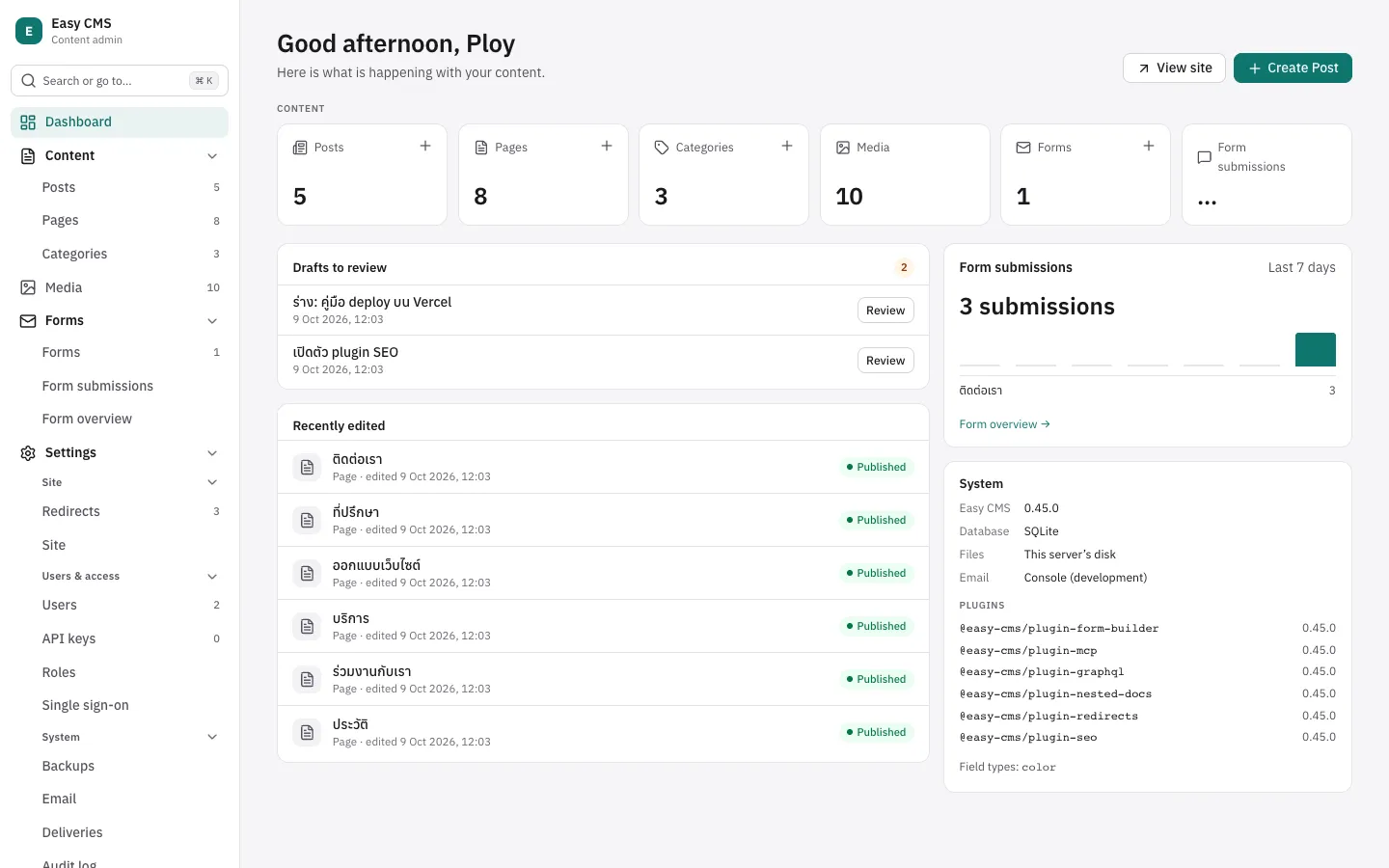Image resolution: width=1389 pixels, height=868 pixels.
Task: Click the Published badge for ติดต่อเรา
Action: click(x=876, y=468)
